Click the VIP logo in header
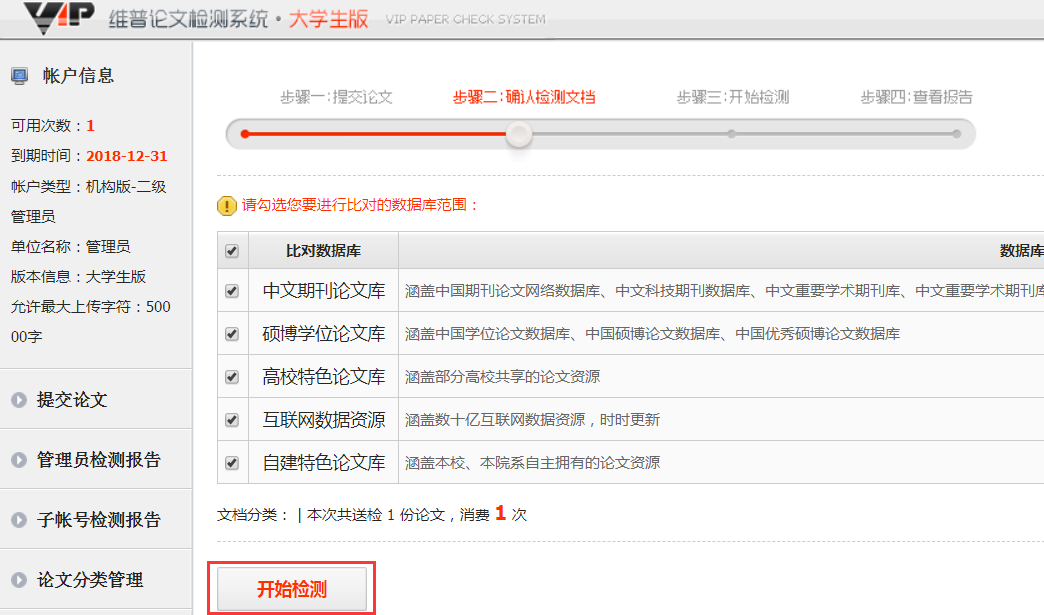The height and width of the screenshot is (615, 1044). click(x=60, y=17)
